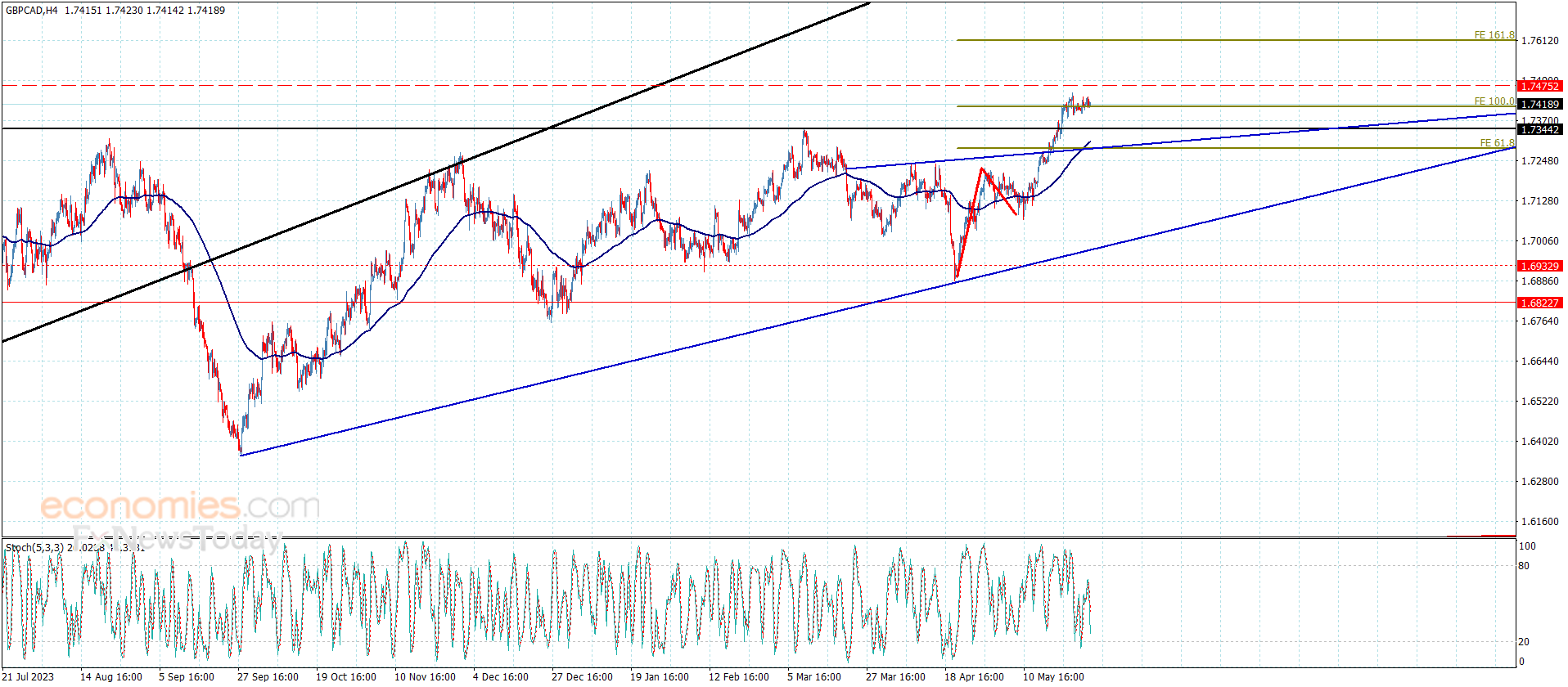Screen dimensions: 1568x687
Task: Click the 19 Jan 16:00 date label
Action: [660, 676]
